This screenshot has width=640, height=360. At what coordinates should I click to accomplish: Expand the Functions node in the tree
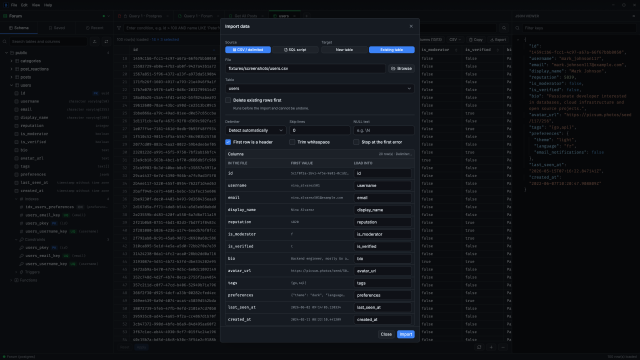pyautogui.click(x=11, y=280)
